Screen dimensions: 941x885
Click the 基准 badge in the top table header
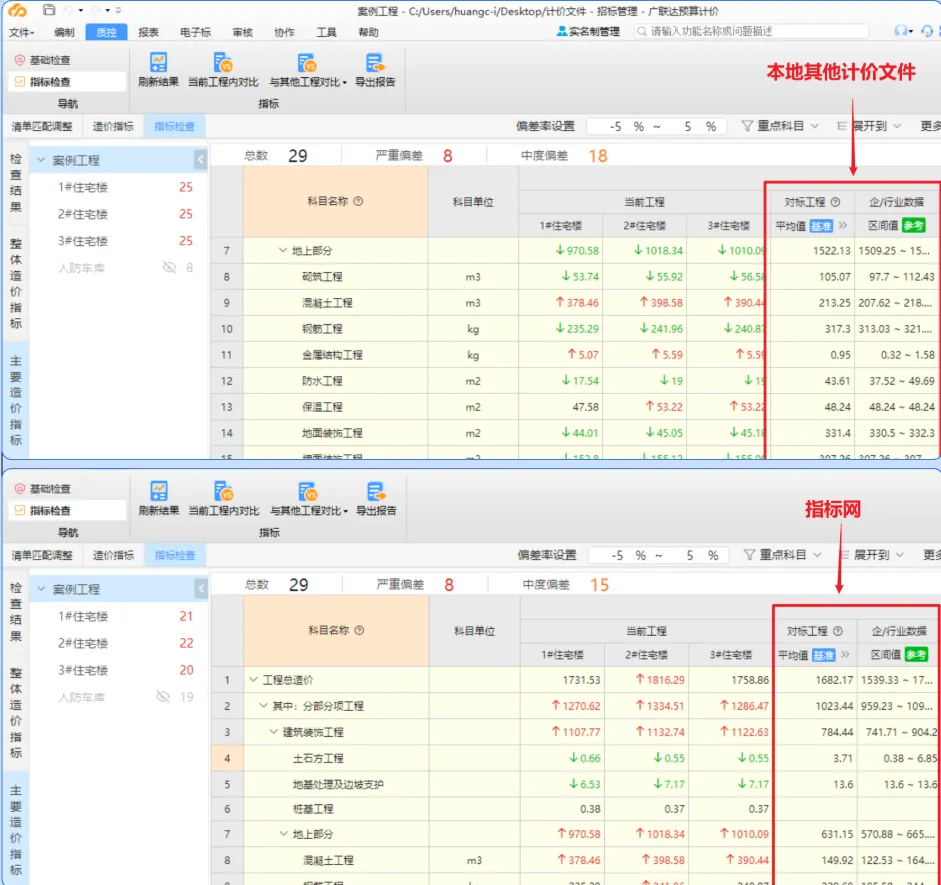tap(821, 226)
